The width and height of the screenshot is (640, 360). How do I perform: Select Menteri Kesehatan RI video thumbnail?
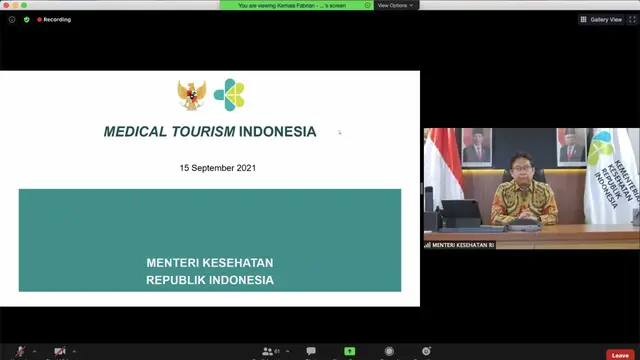coord(531,189)
